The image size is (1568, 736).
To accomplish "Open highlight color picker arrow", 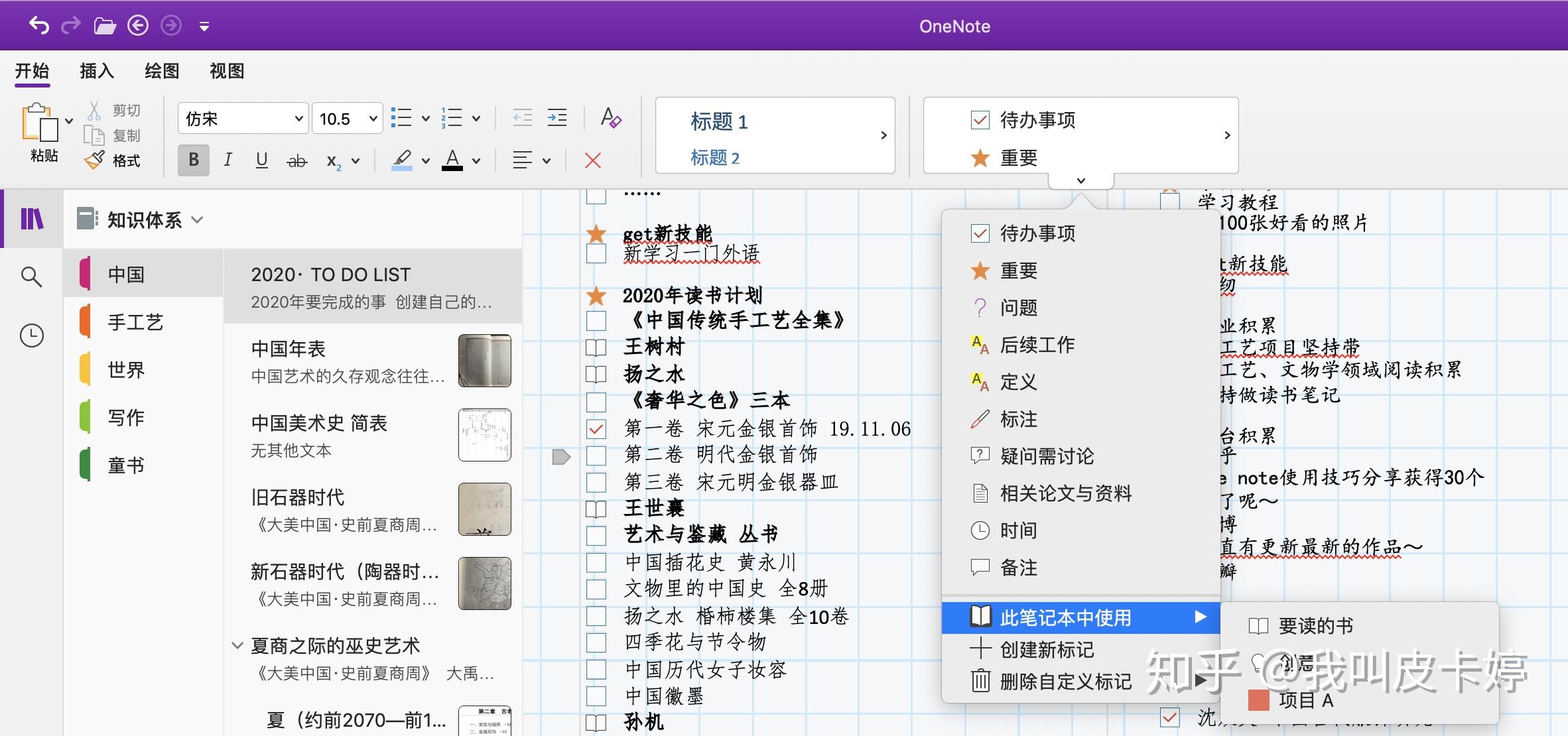I will click(426, 161).
